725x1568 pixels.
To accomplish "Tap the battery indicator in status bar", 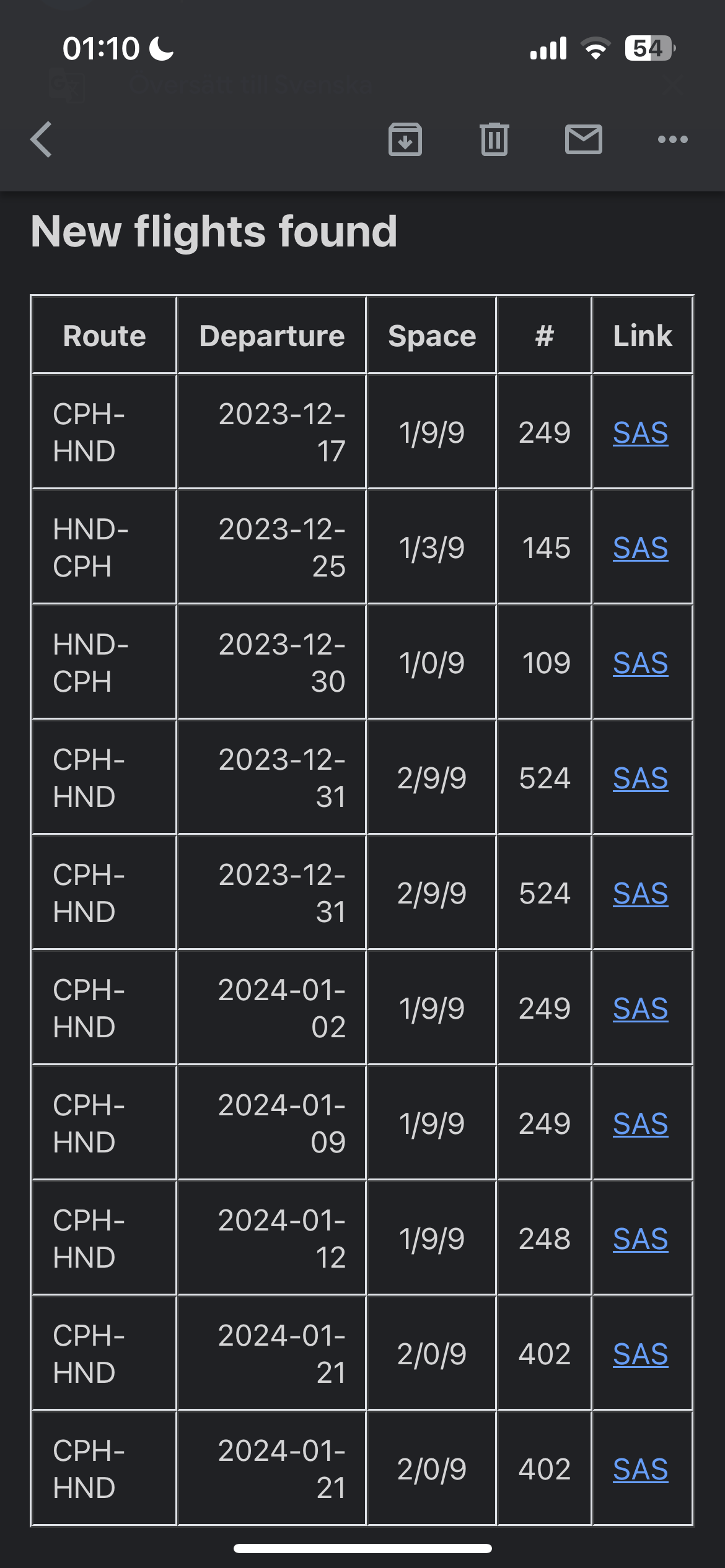I will [x=649, y=48].
